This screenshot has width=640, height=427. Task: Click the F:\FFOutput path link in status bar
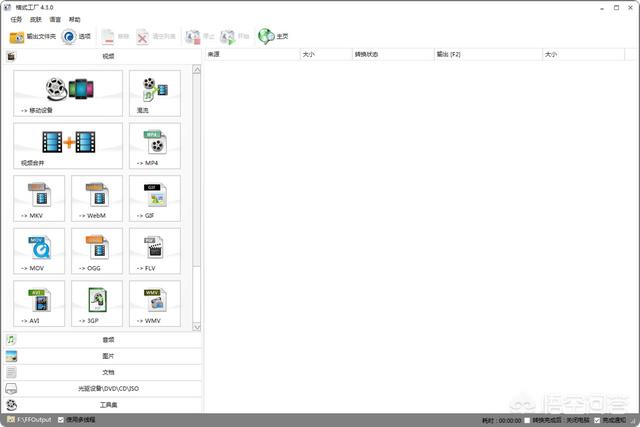pyautogui.click(x=34, y=420)
